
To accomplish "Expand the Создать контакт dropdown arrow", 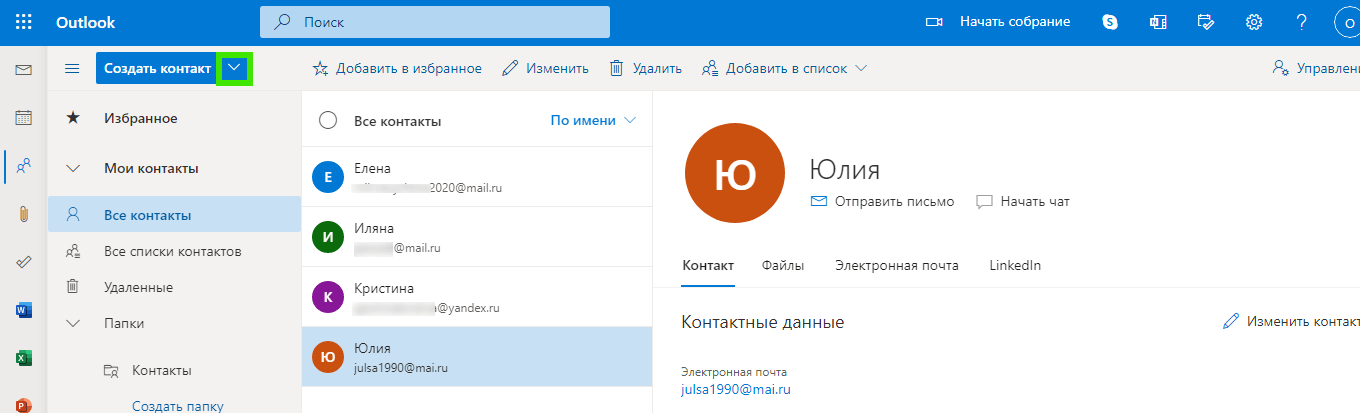I will point(234,69).
